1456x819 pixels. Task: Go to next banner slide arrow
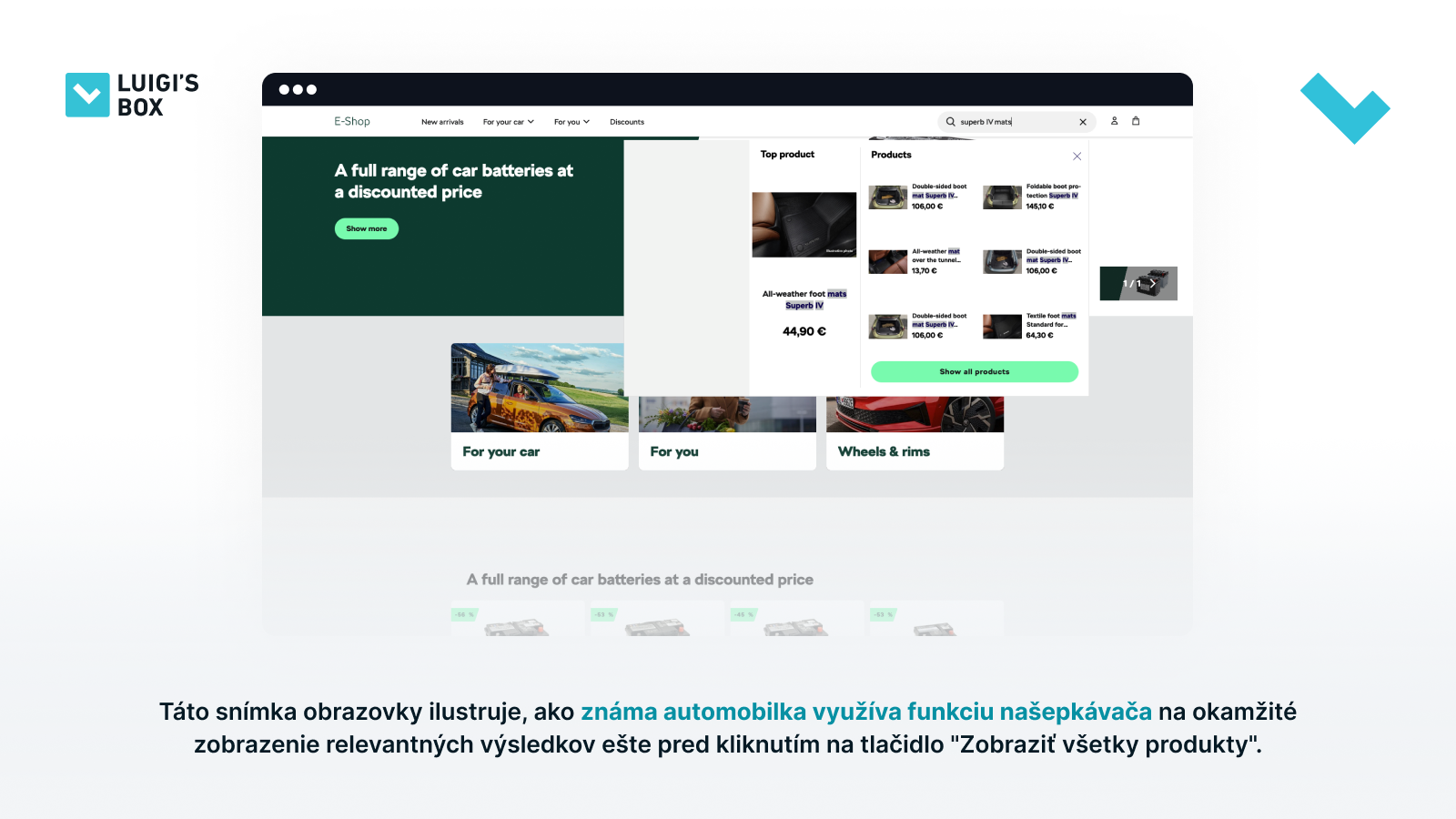click(1153, 283)
